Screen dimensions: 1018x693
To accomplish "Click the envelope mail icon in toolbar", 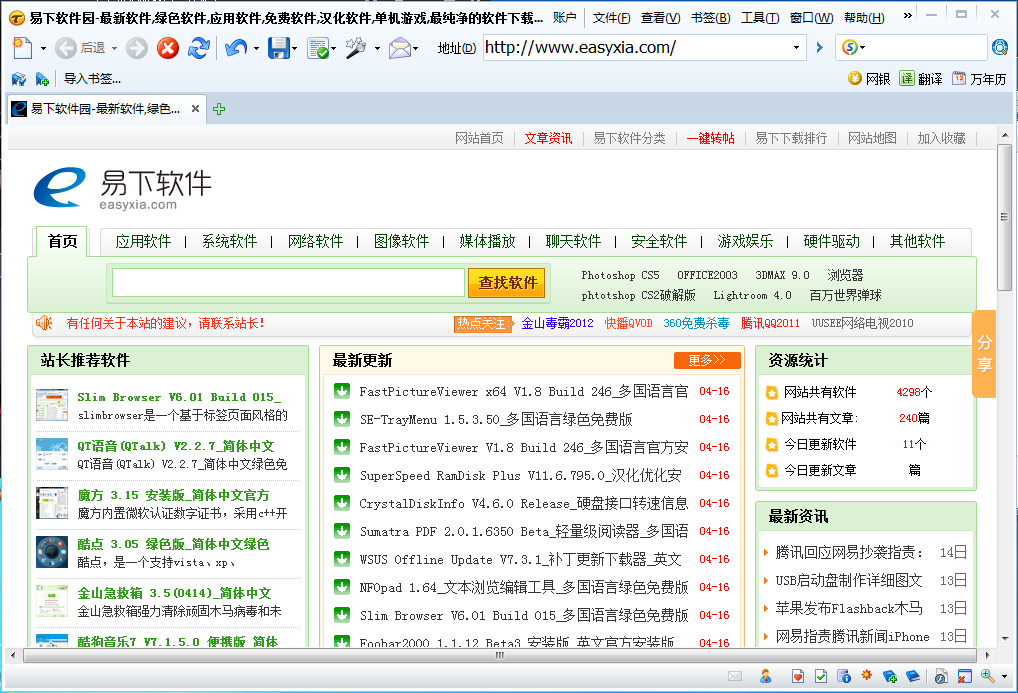I will [x=400, y=48].
